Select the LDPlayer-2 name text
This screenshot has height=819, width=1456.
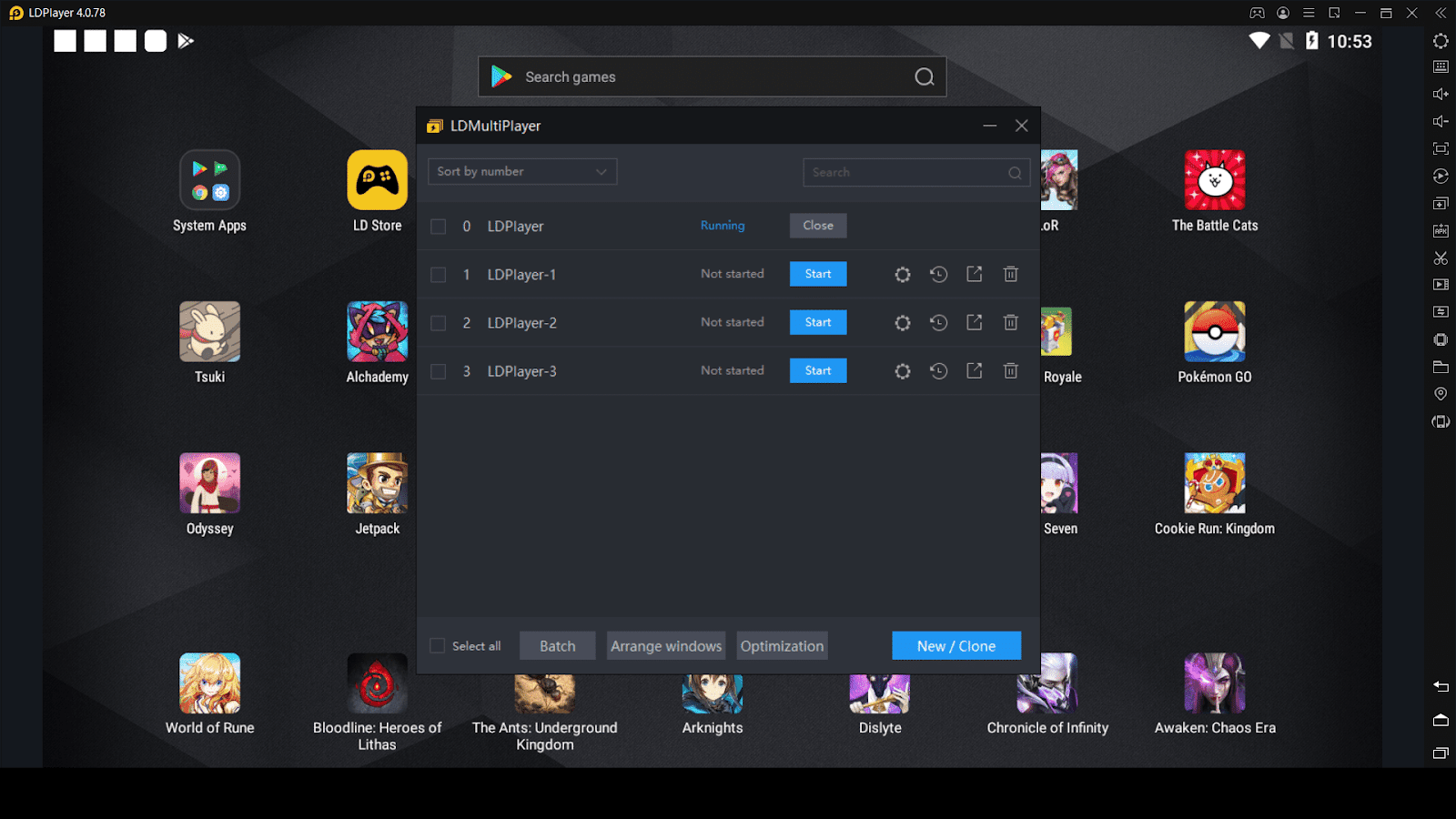coord(521,323)
